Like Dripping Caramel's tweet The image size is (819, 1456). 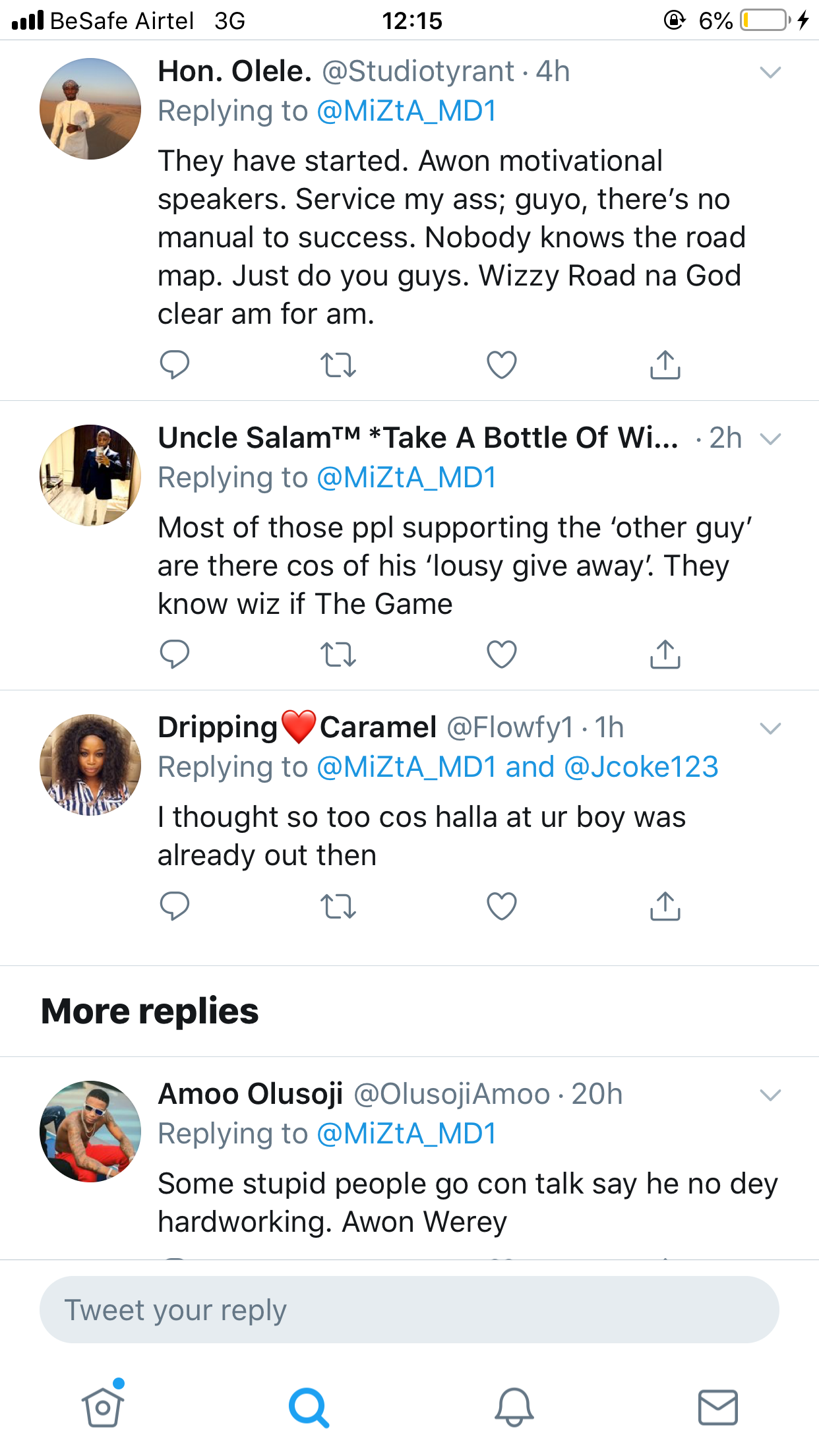(x=502, y=905)
